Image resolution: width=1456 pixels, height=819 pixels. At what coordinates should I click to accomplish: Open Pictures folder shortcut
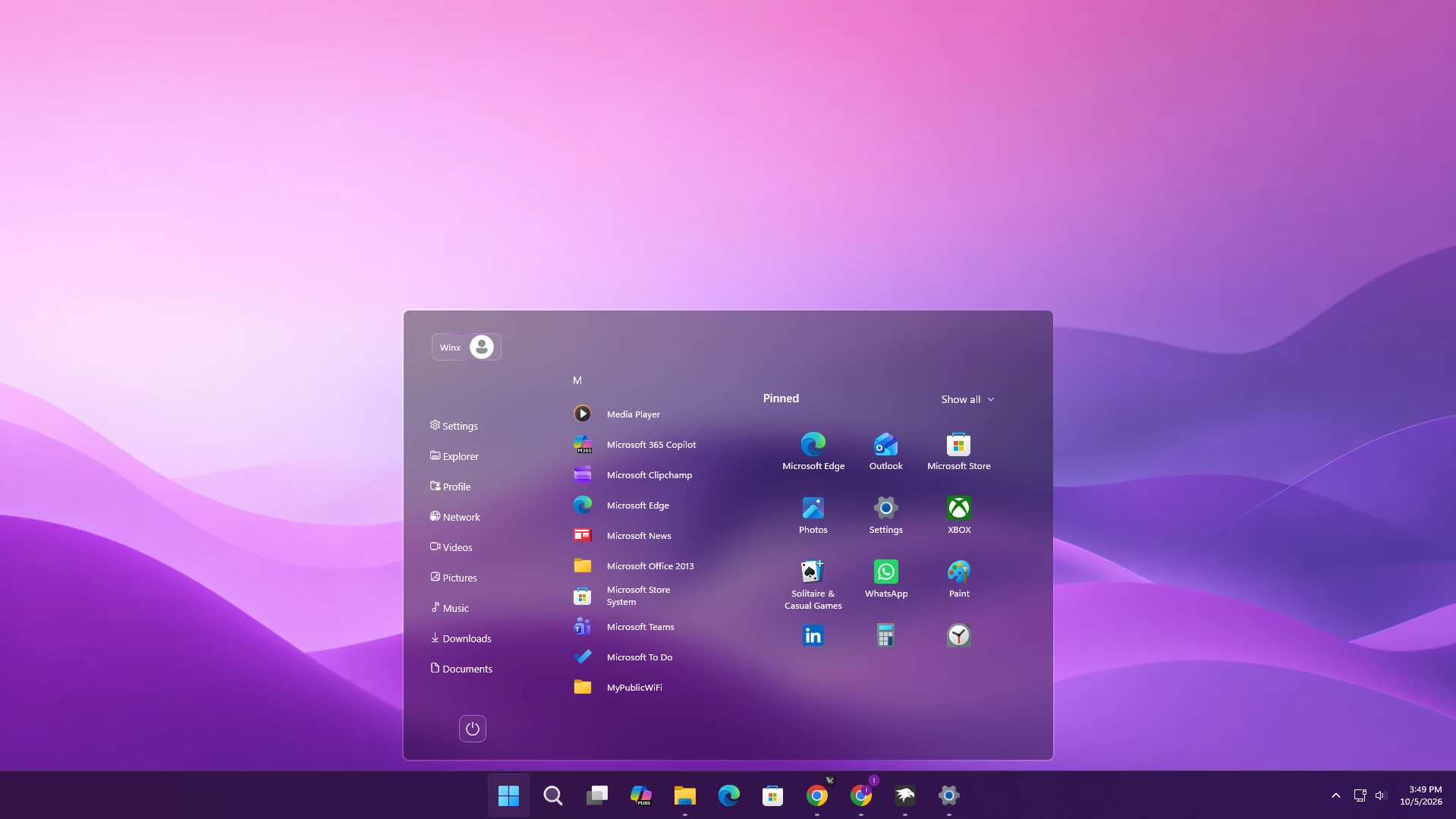coord(453,578)
